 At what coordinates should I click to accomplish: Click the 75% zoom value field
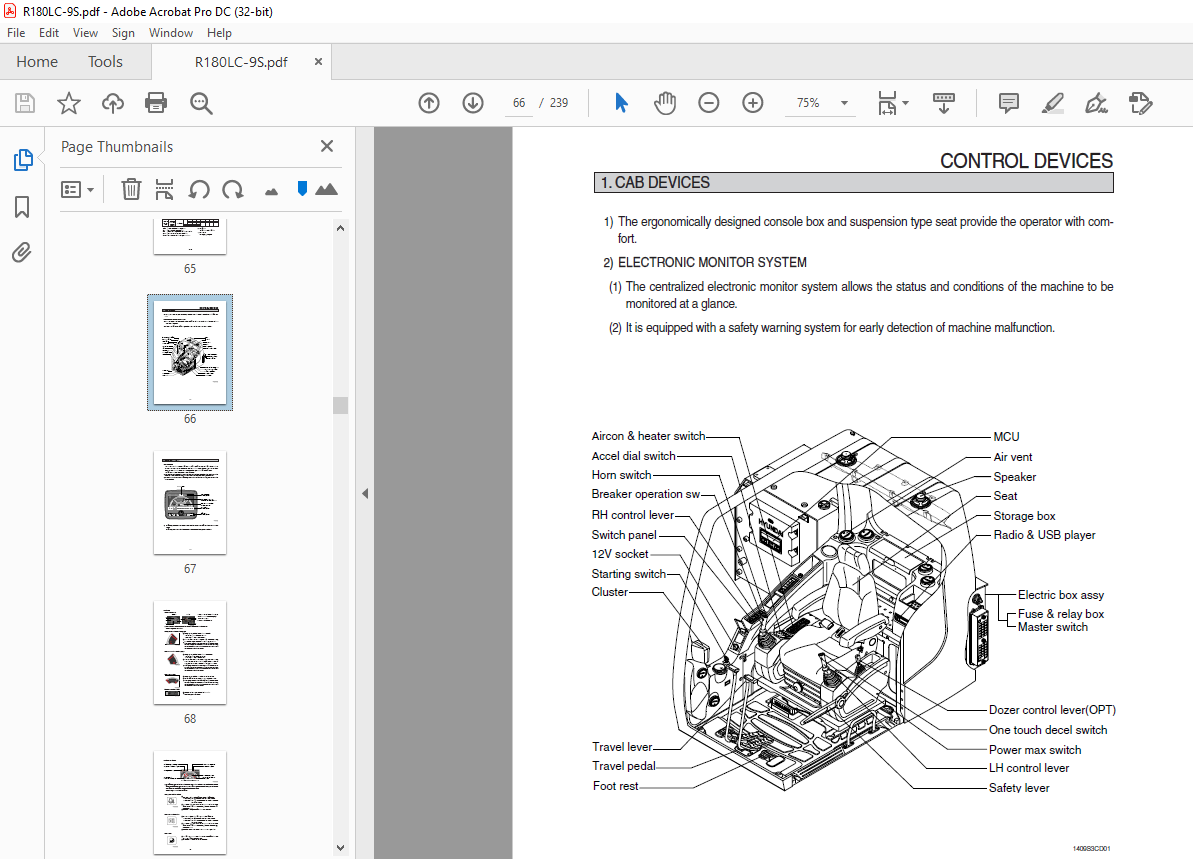808,103
